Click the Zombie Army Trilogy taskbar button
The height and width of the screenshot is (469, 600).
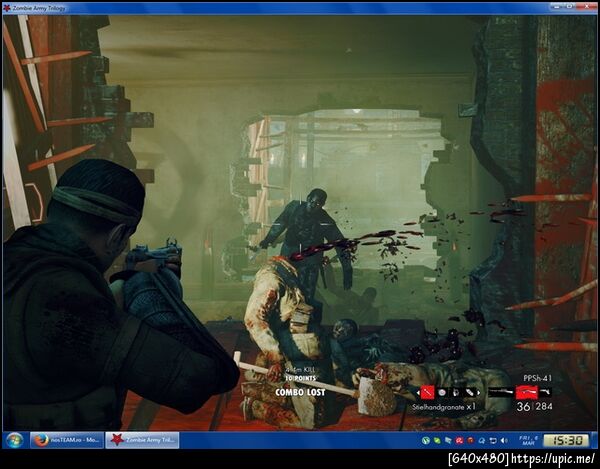tap(142, 440)
